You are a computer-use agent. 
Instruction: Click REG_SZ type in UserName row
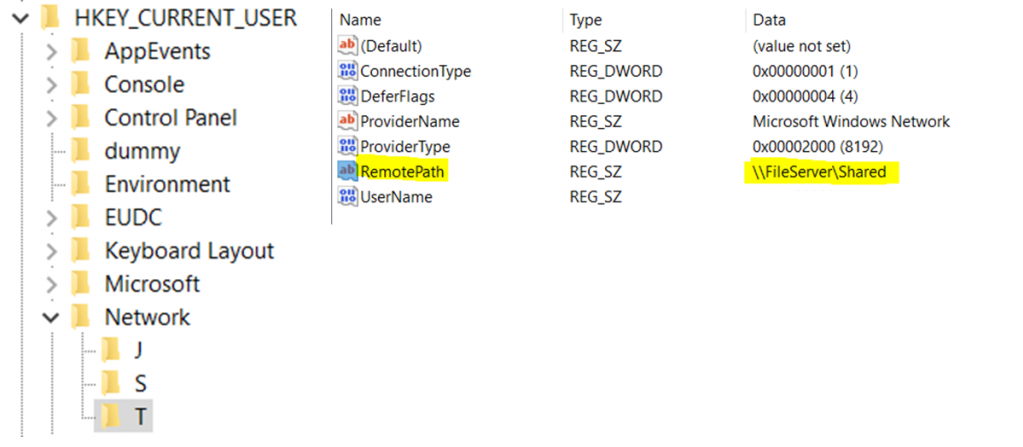(595, 196)
